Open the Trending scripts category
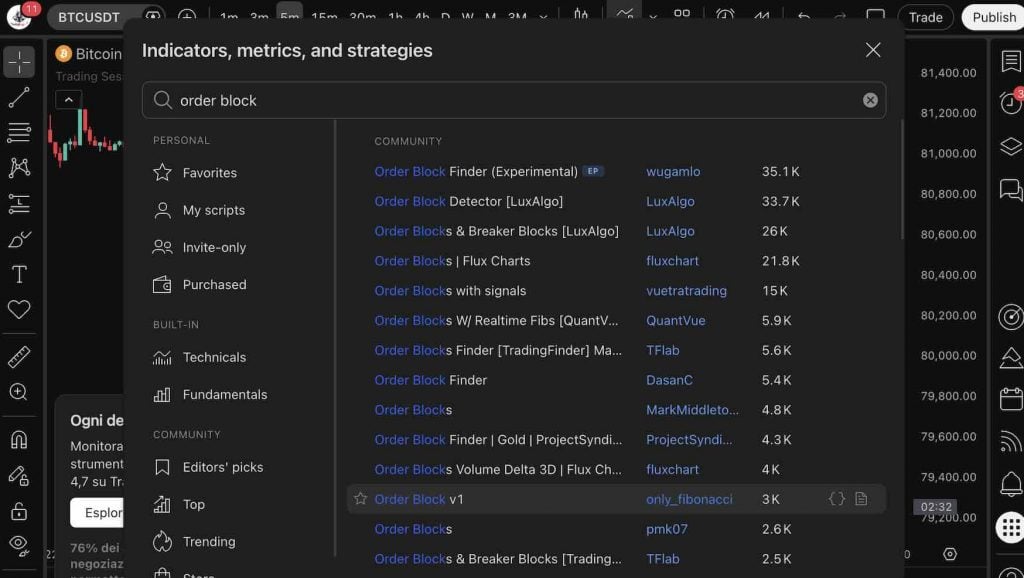The height and width of the screenshot is (578, 1024). (208, 541)
